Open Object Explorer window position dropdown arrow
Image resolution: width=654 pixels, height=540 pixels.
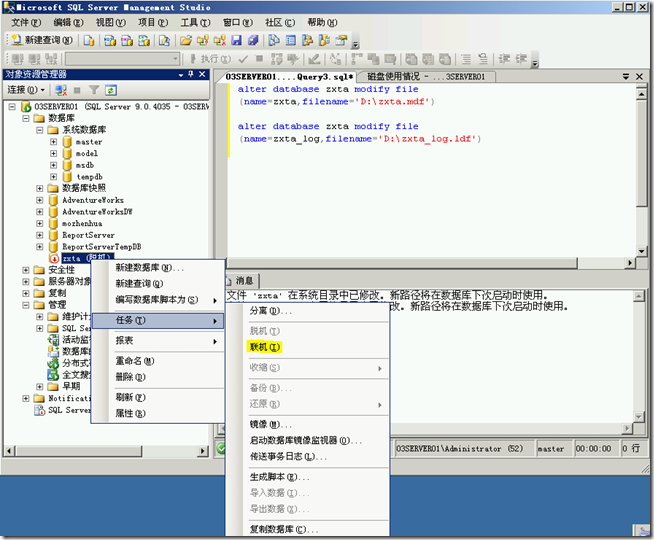click(181, 74)
